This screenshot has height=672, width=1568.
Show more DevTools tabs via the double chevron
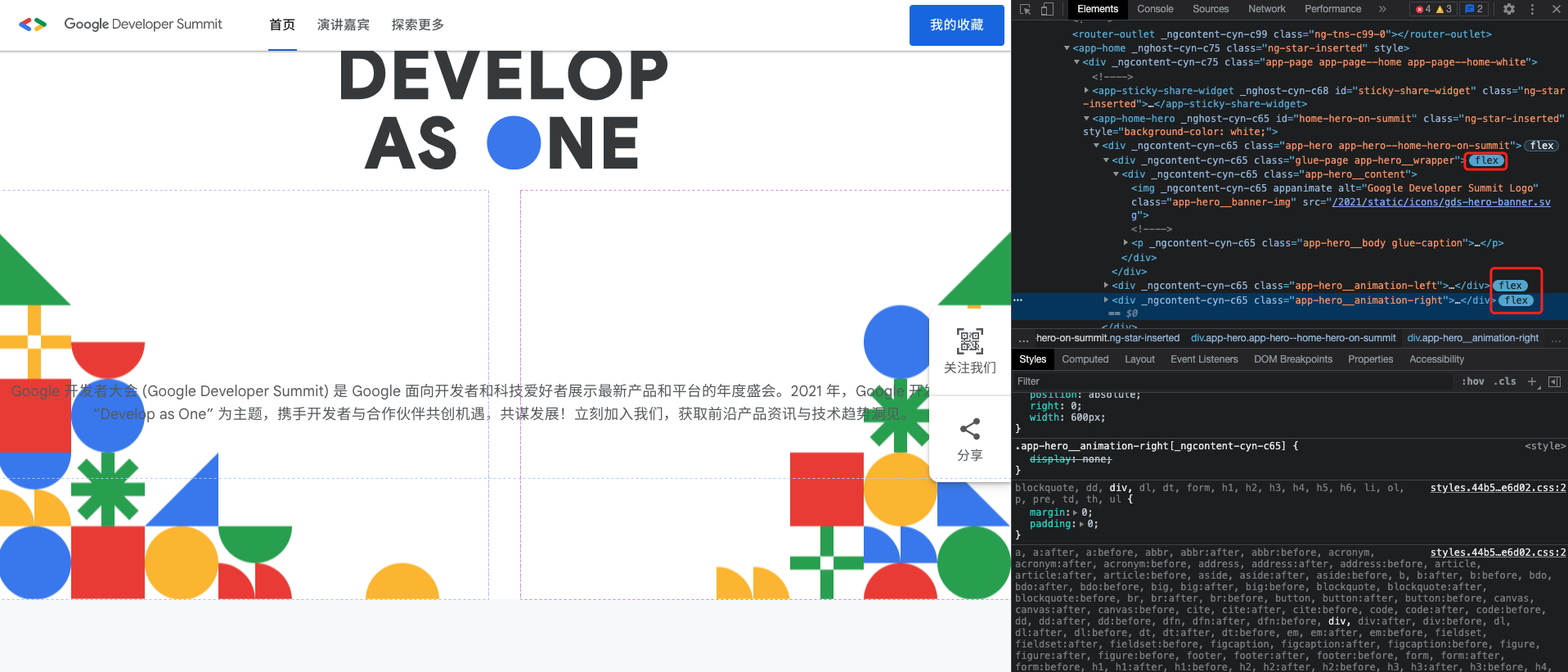point(1382,9)
